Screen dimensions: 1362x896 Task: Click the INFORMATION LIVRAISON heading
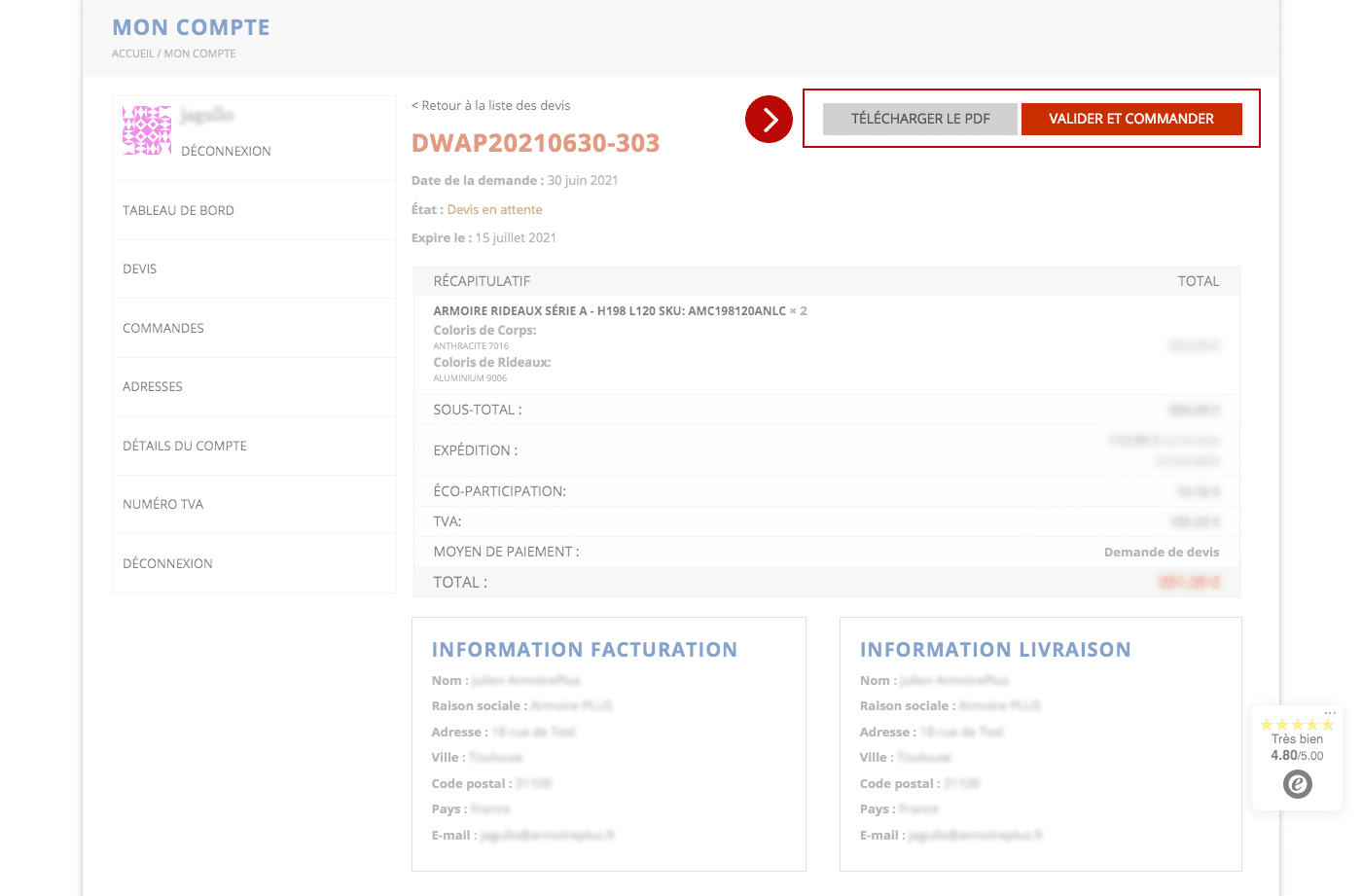tap(995, 650)
